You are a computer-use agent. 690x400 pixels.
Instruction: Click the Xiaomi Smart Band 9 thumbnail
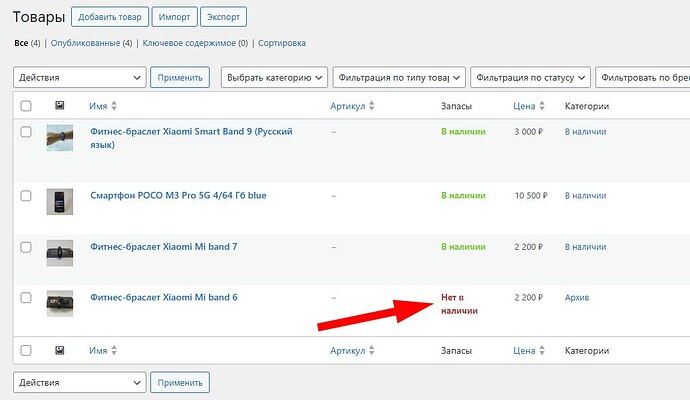click(60, 138)
